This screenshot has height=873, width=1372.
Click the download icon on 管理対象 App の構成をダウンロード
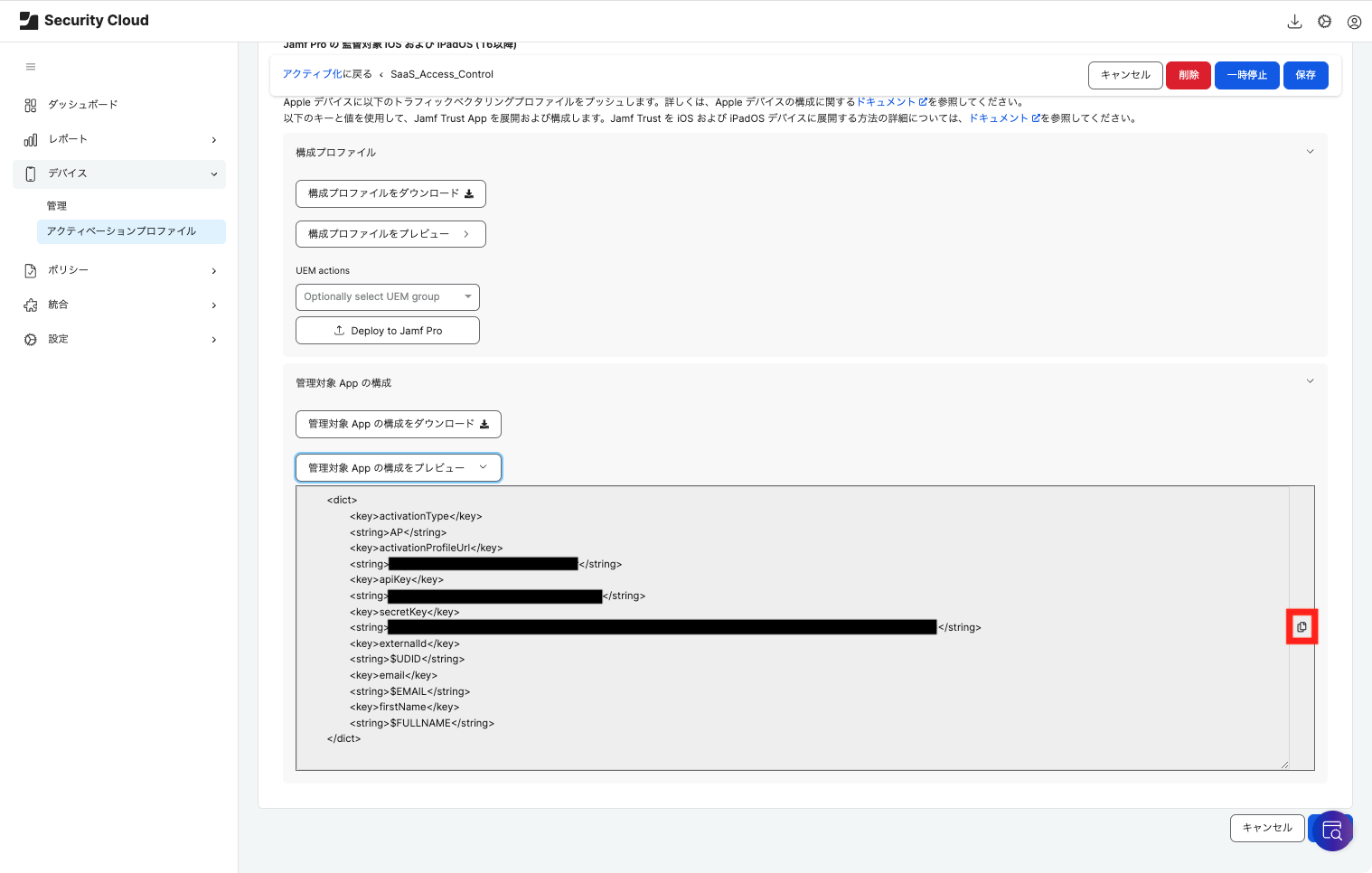pos(484,424)
